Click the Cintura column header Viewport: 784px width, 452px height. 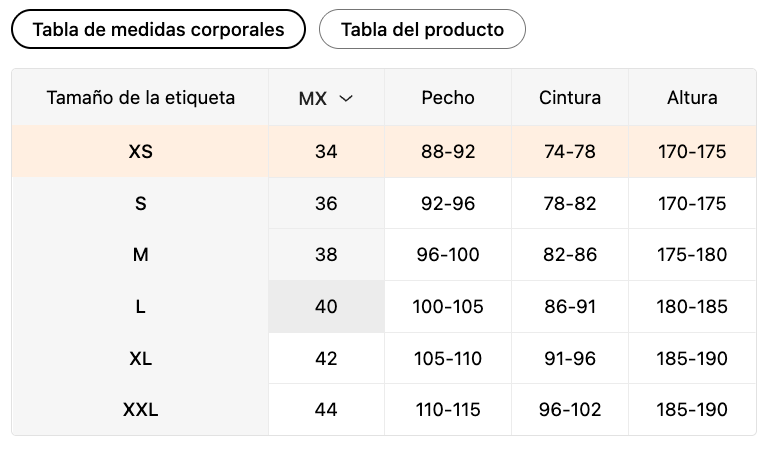point(570,98)
